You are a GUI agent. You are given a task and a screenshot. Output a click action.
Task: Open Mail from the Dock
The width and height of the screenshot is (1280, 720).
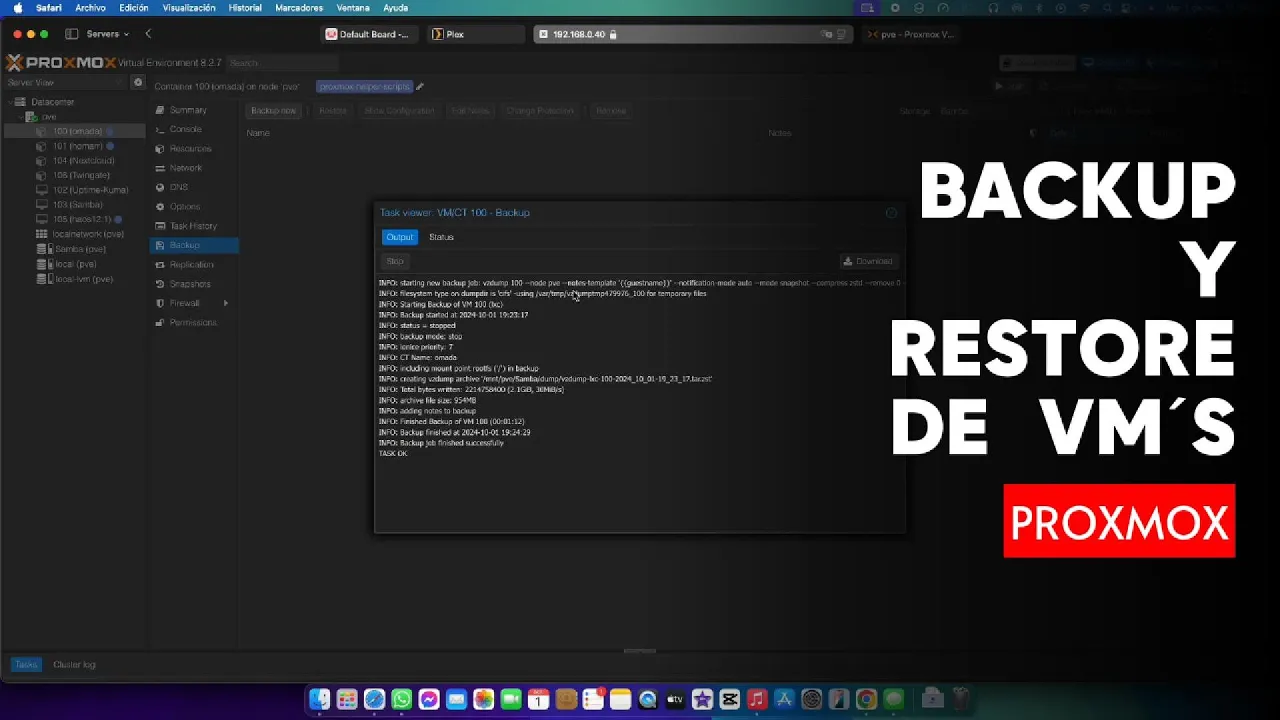coord(456,699)
